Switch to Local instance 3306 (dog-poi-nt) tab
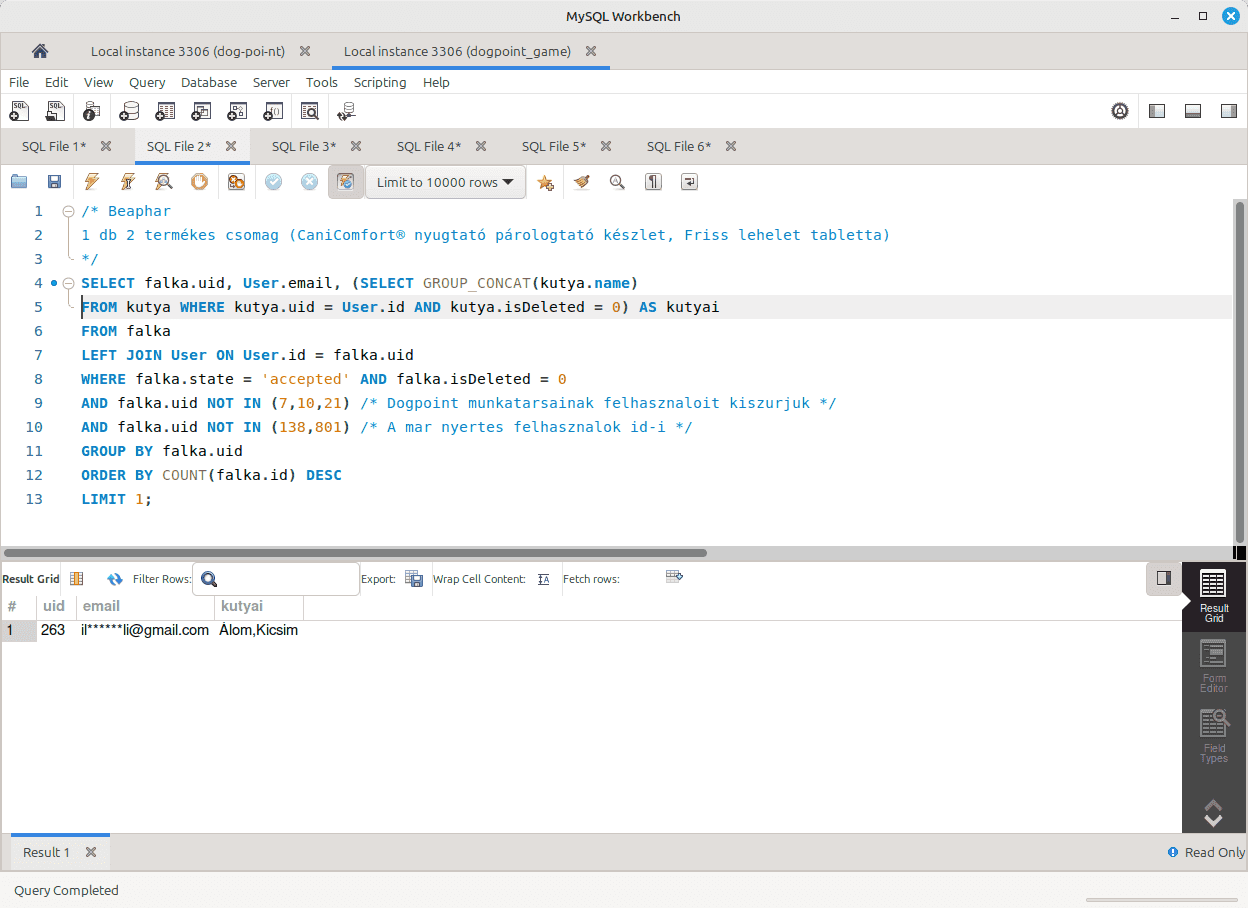 pyautogui.click(x=190, y=51)
